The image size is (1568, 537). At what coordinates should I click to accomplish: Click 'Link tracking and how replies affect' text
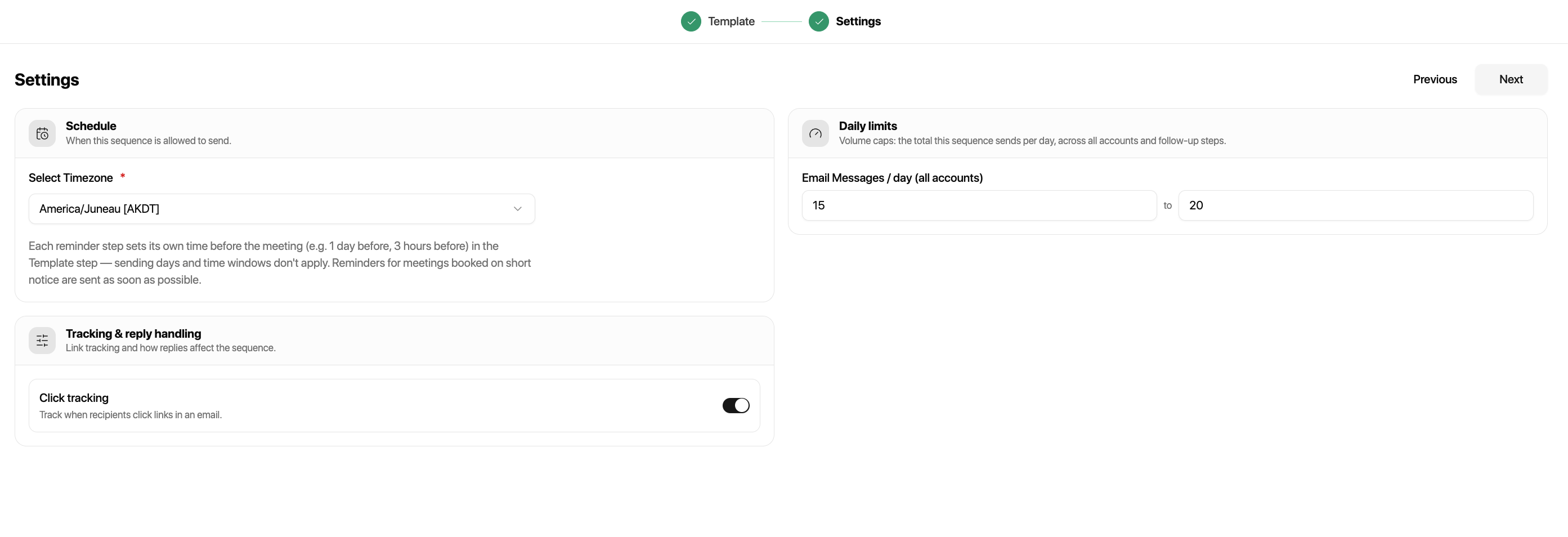point(171,348)
